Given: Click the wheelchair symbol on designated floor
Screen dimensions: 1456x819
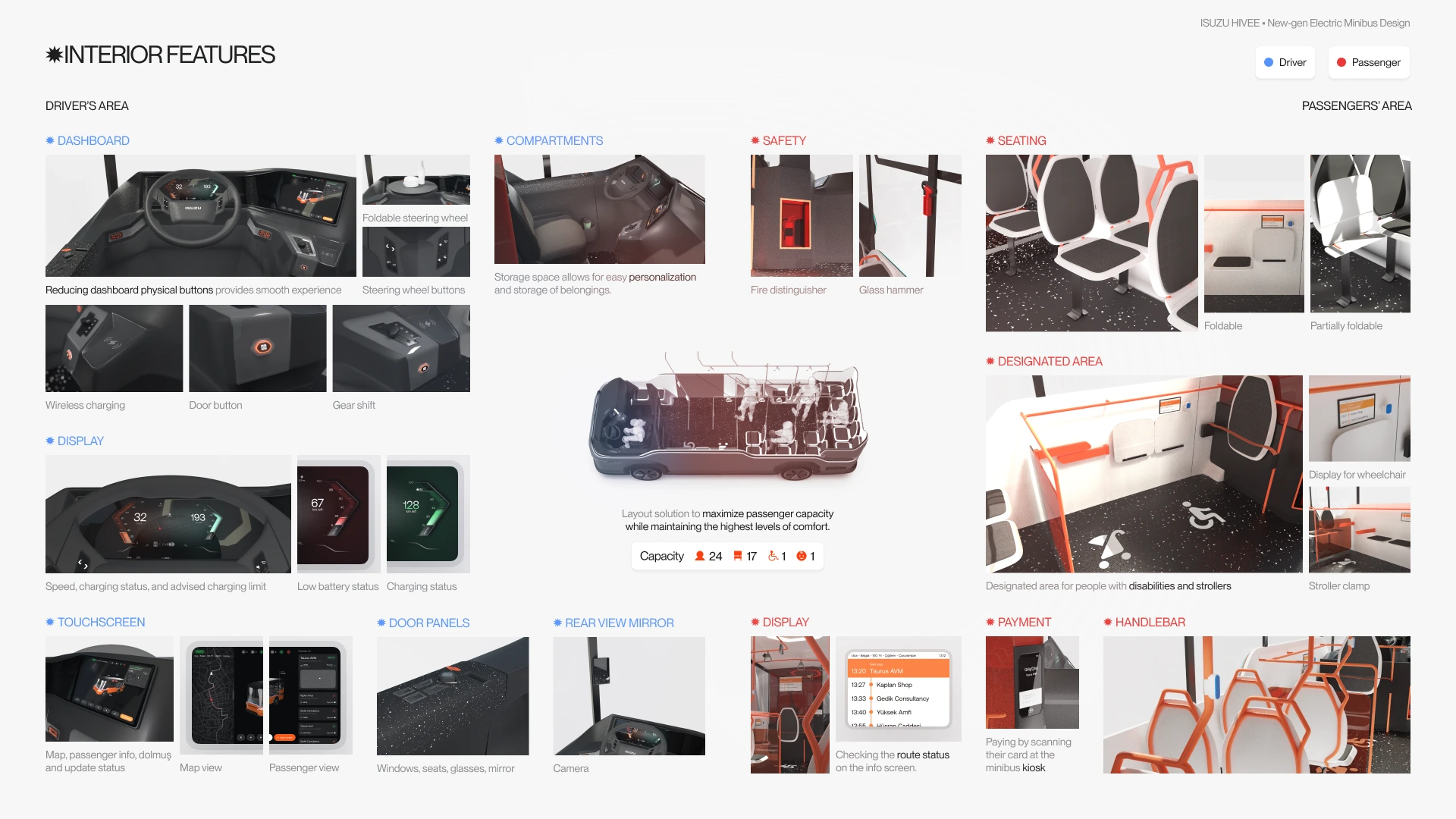Looking at the screenshot, I should coord(1203,517).
